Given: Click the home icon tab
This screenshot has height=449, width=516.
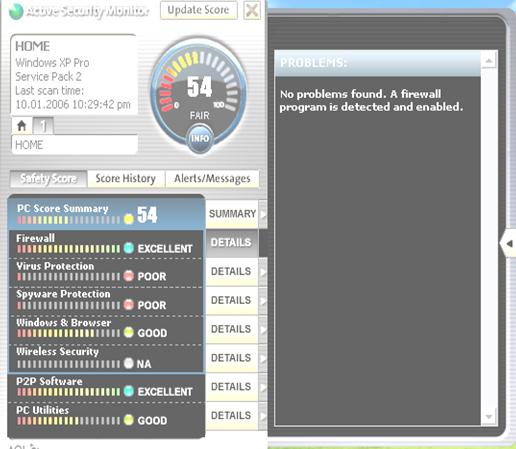Looking at the screenshot, I should click(x=22, y=126).
